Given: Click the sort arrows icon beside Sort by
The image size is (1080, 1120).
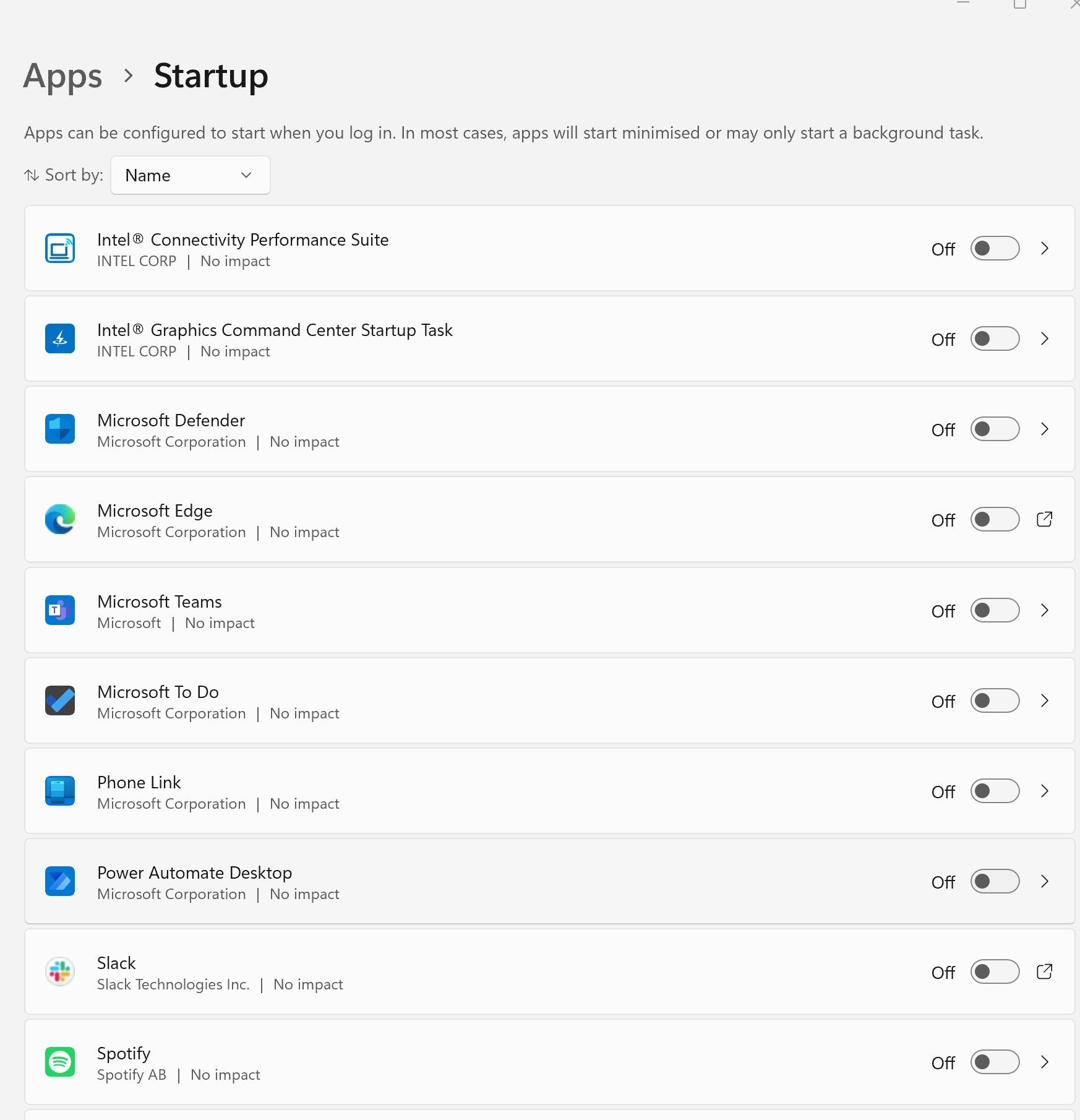Looking at the screenshot, I should coord(32,175).
